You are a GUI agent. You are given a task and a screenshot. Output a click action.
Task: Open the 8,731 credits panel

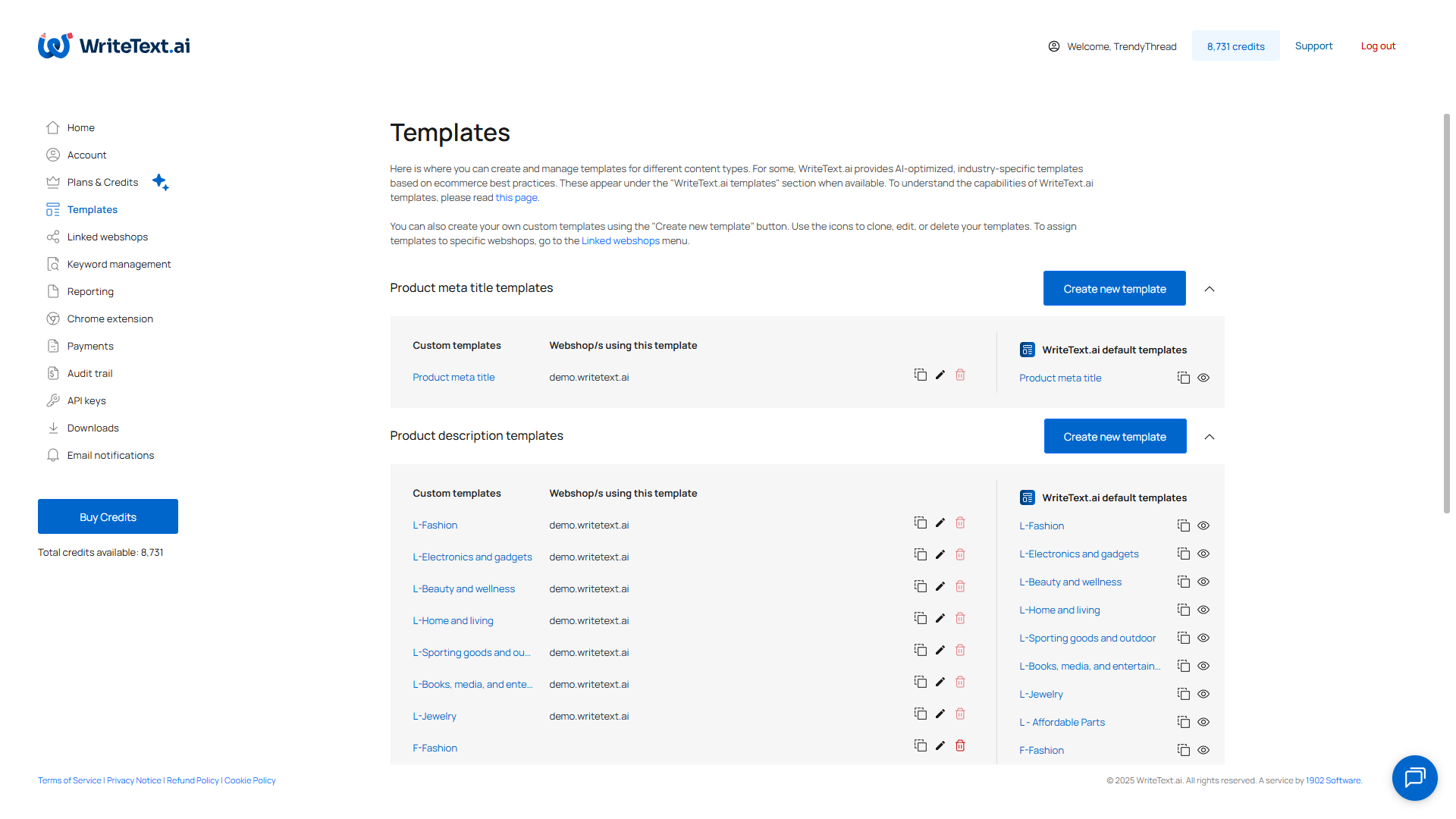[x=1235, y=45]
